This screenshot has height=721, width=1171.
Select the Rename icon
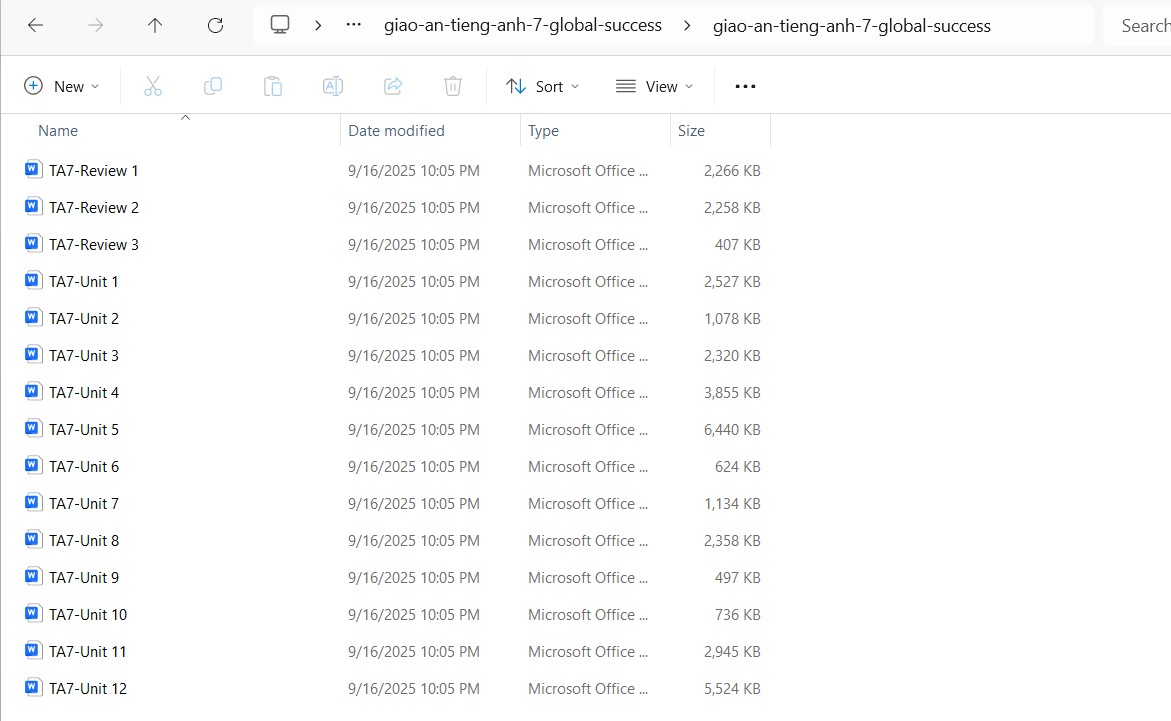click(333, 86)
